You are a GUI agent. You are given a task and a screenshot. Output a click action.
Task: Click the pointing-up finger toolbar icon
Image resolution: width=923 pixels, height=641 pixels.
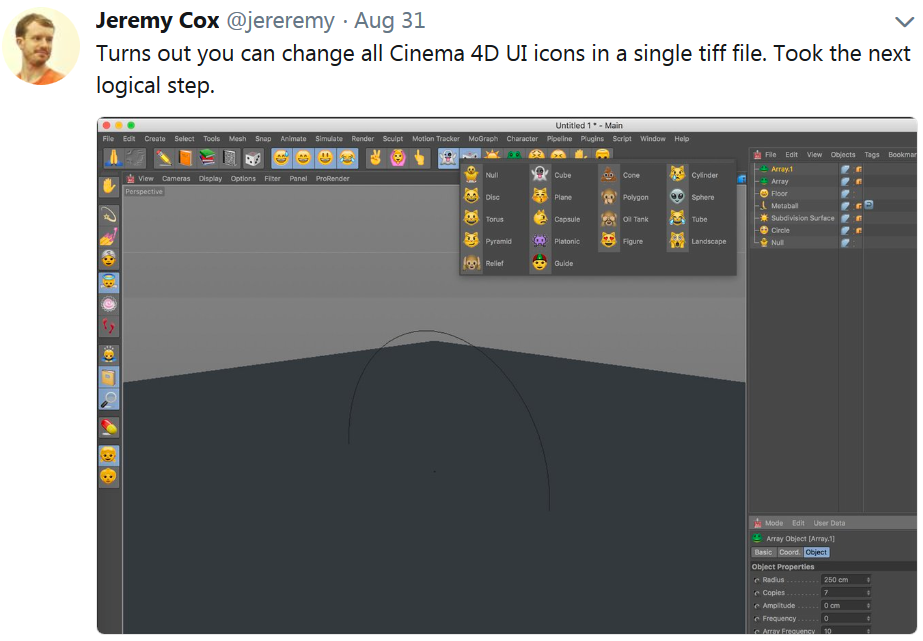click(419, 158)
